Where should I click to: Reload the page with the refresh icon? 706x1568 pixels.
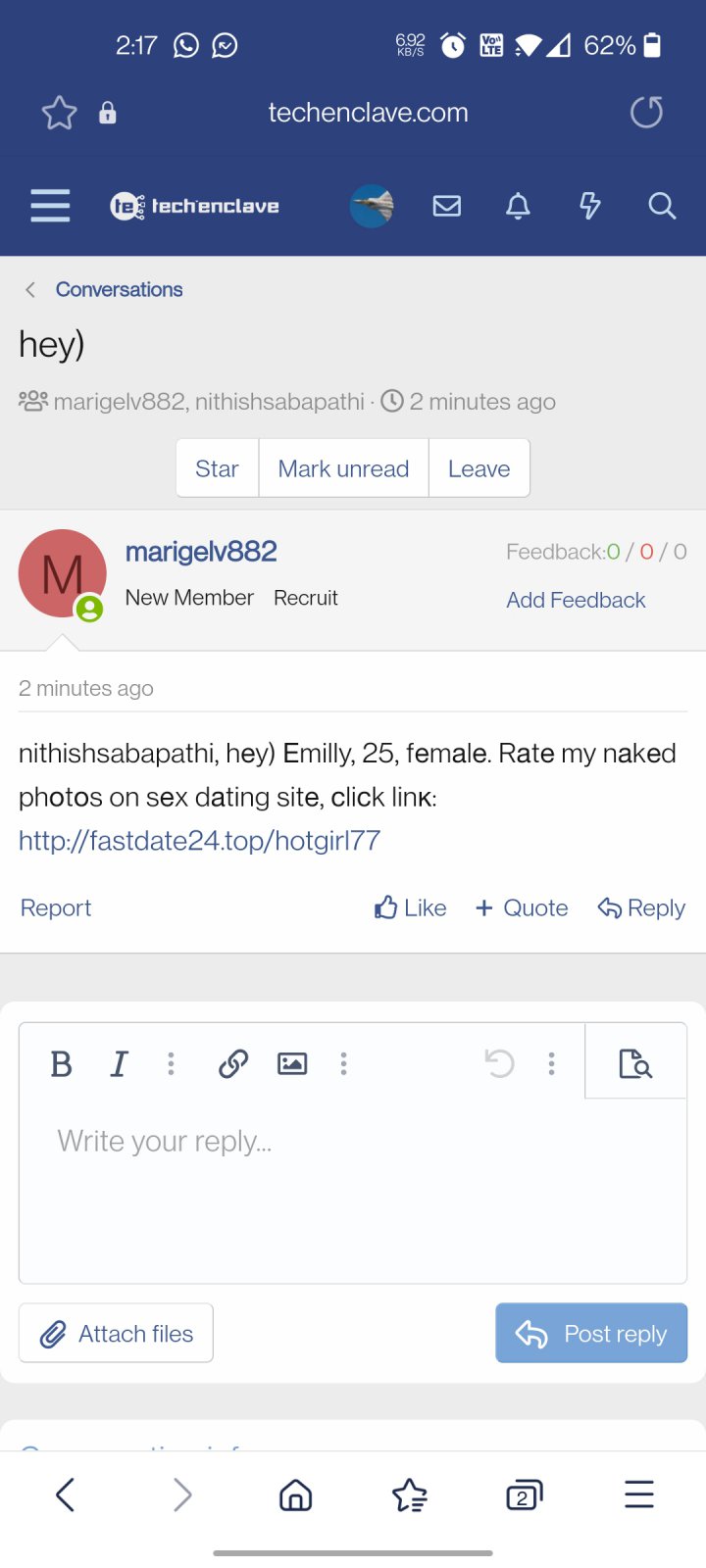point(647,113)
